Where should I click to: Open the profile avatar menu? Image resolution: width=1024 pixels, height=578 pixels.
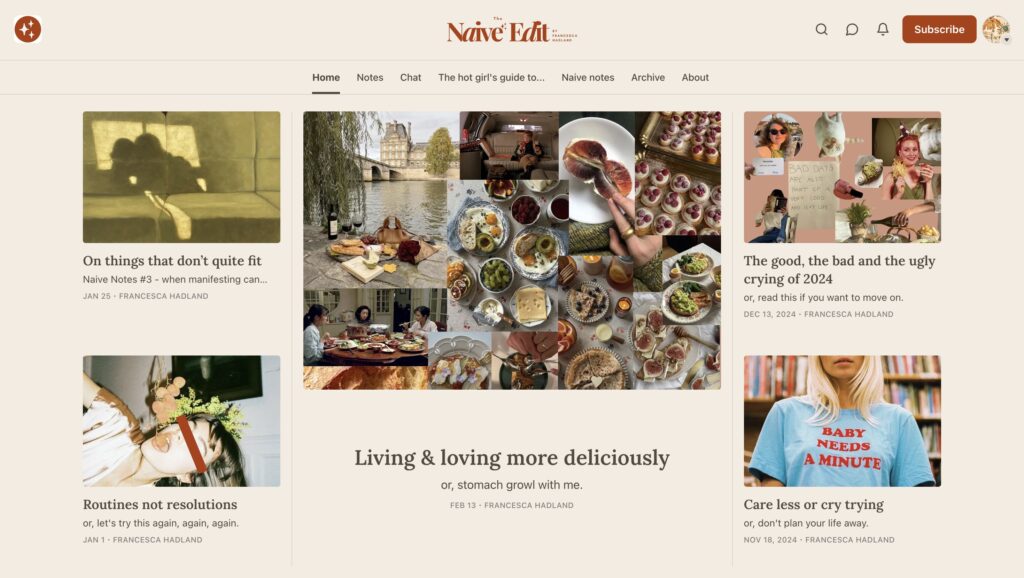[x=997, y=29]
